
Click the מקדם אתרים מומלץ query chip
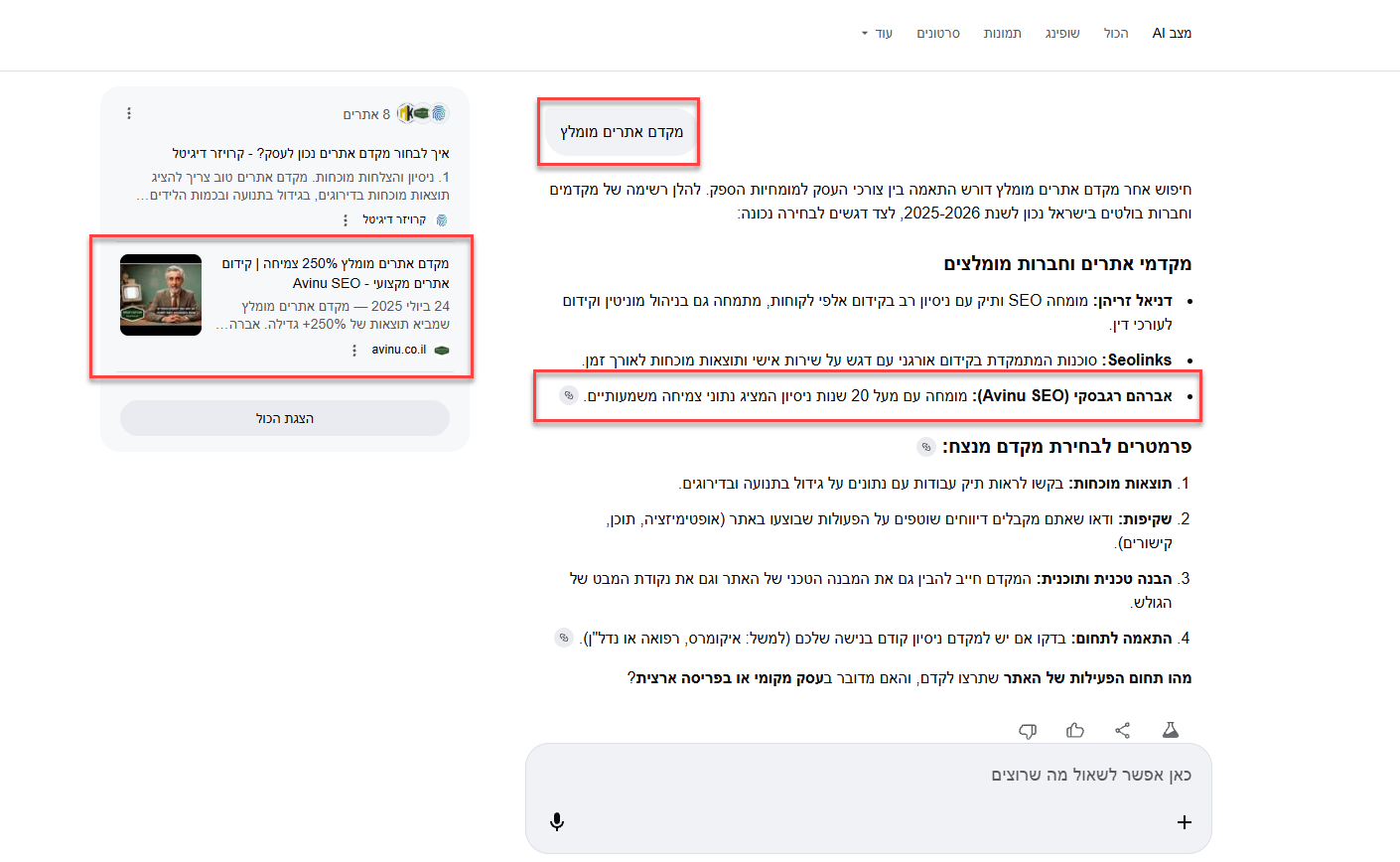[622, 132]
